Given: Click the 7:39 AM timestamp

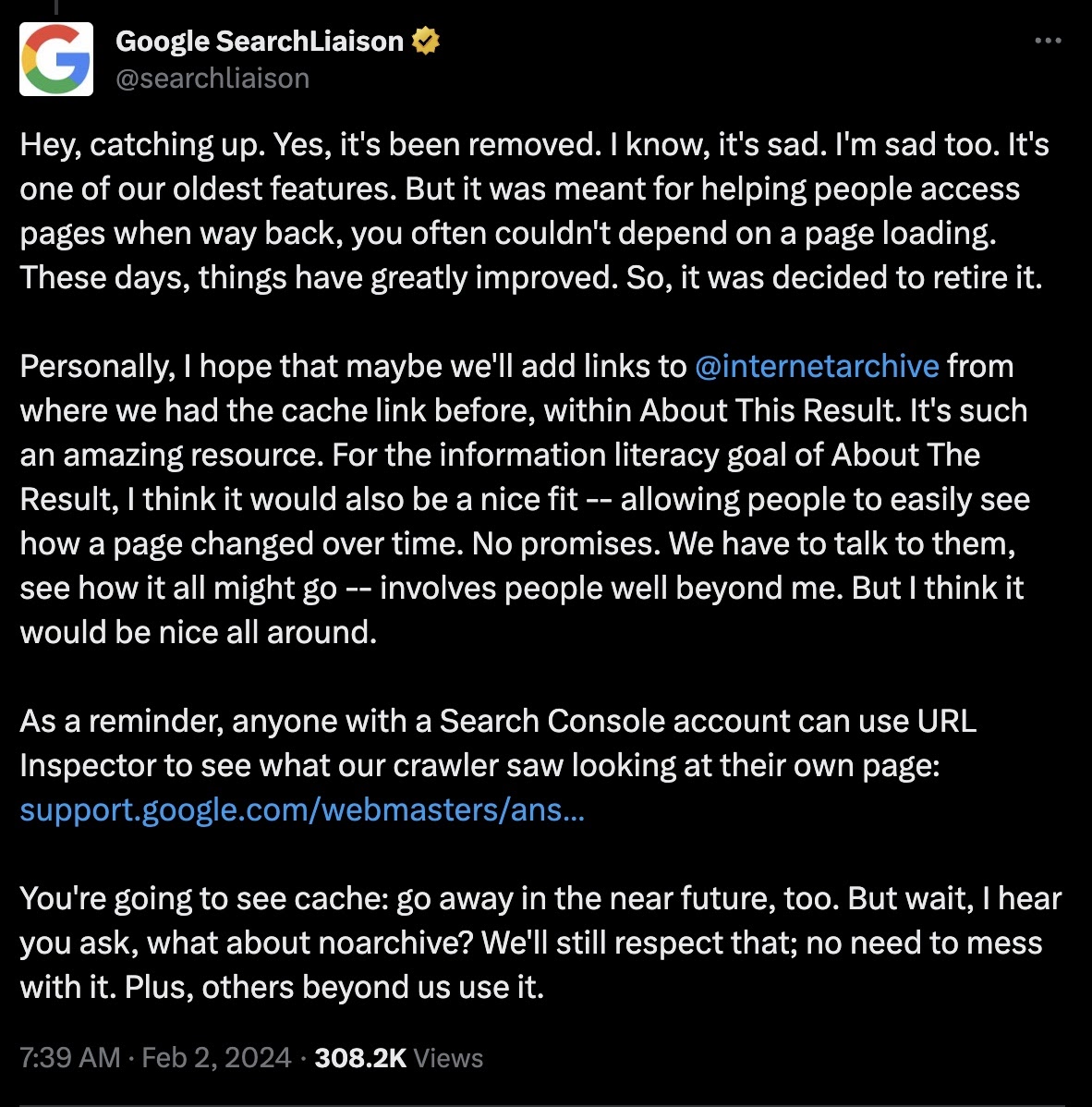Looking at the screenshot, I should tap(70, 1058).
